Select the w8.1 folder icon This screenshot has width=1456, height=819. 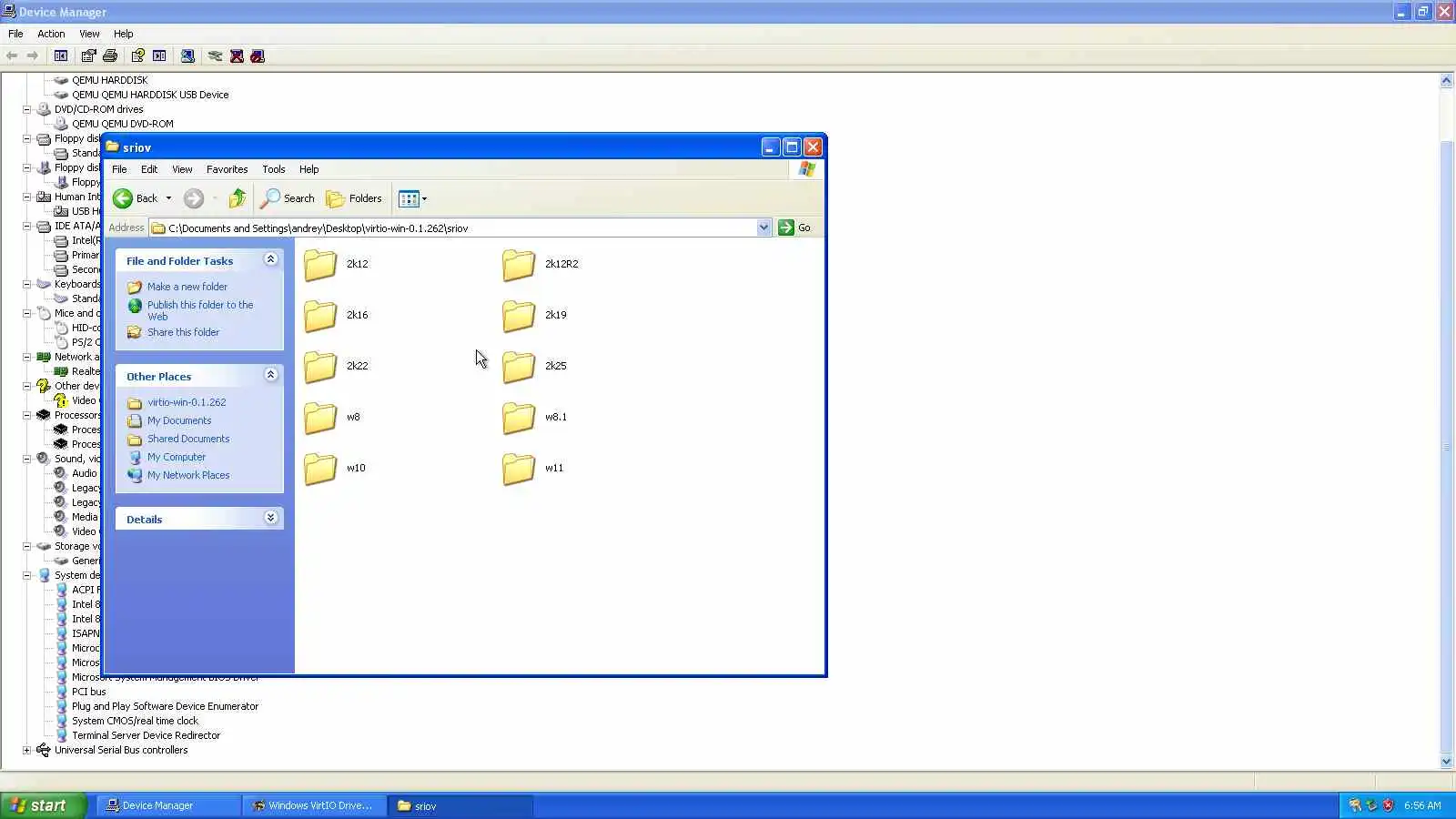click(519, 417)
